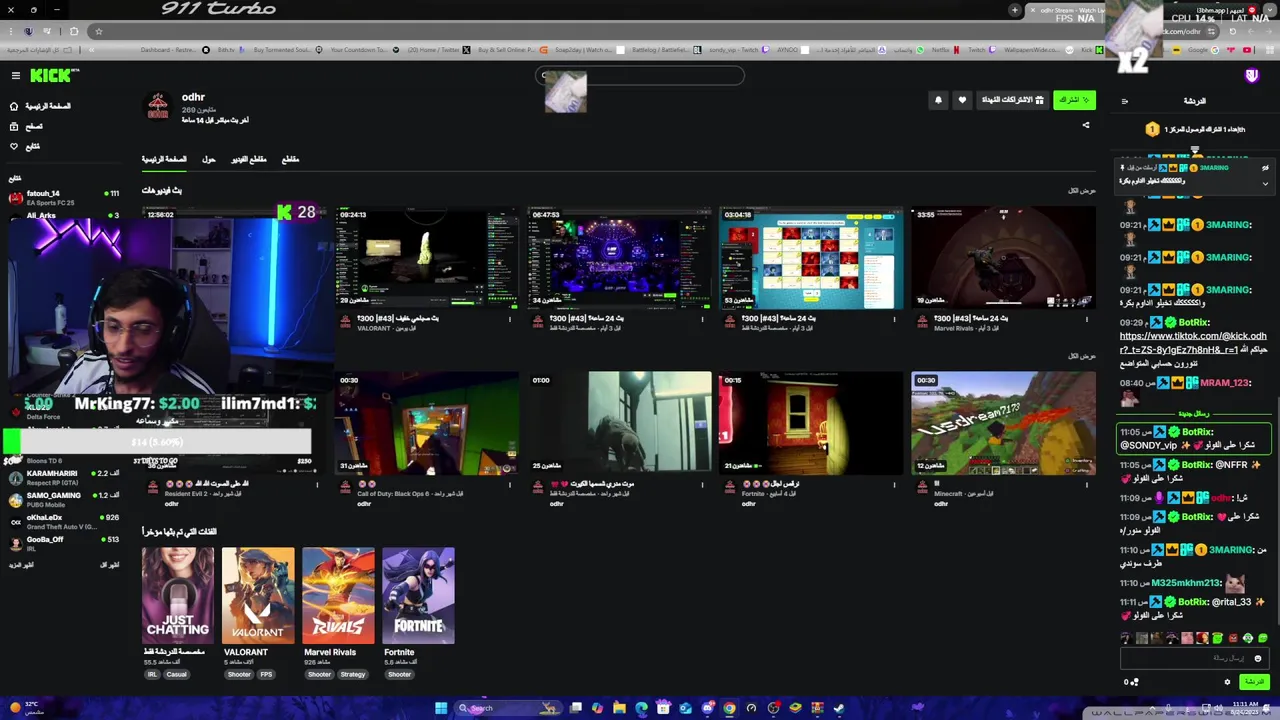Viewport: 1280px width, 720px height.
Task: Open the emoji picker in the chat input
Action: 1258,658
